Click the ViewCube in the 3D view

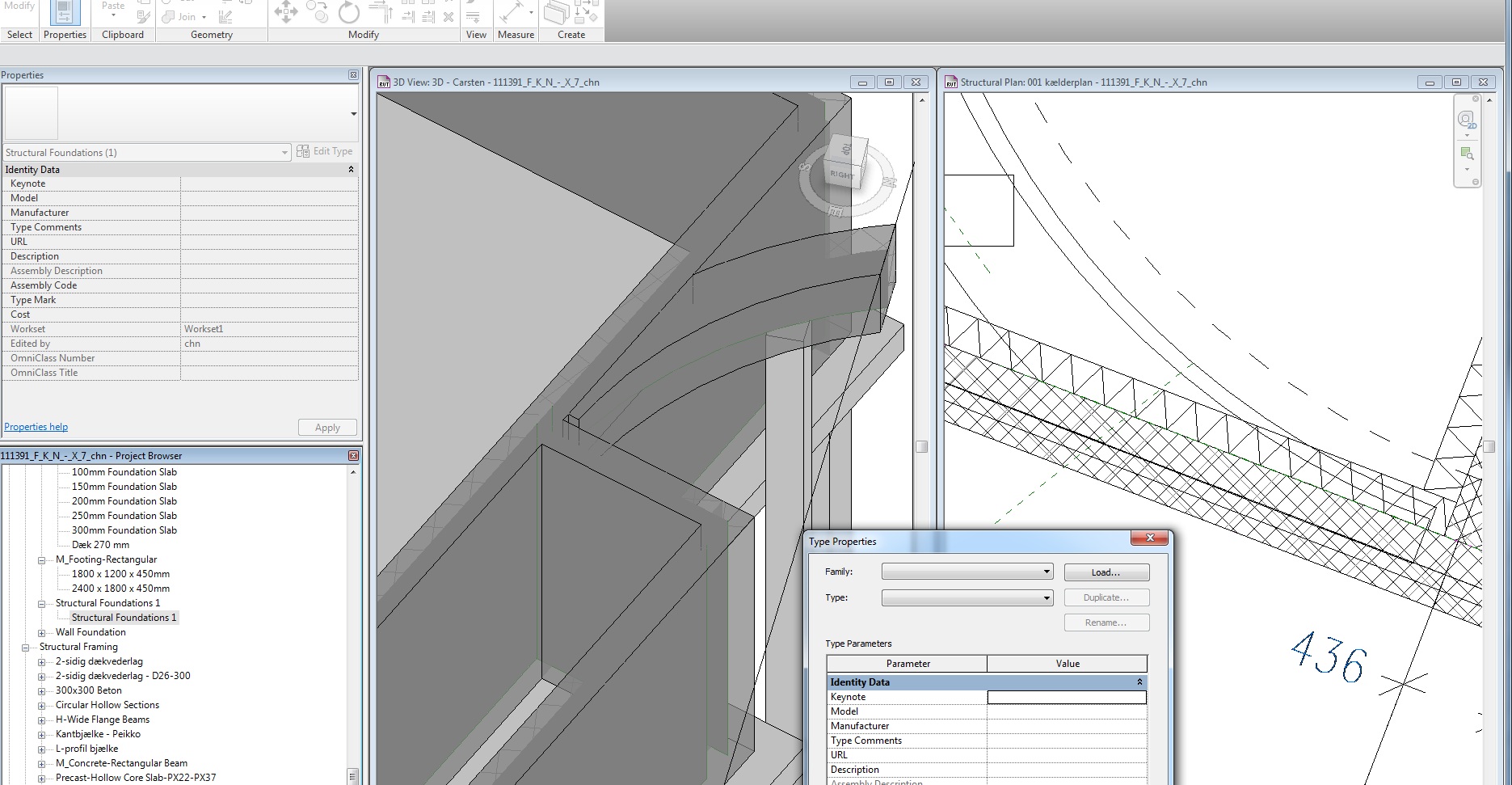point(844,169)
